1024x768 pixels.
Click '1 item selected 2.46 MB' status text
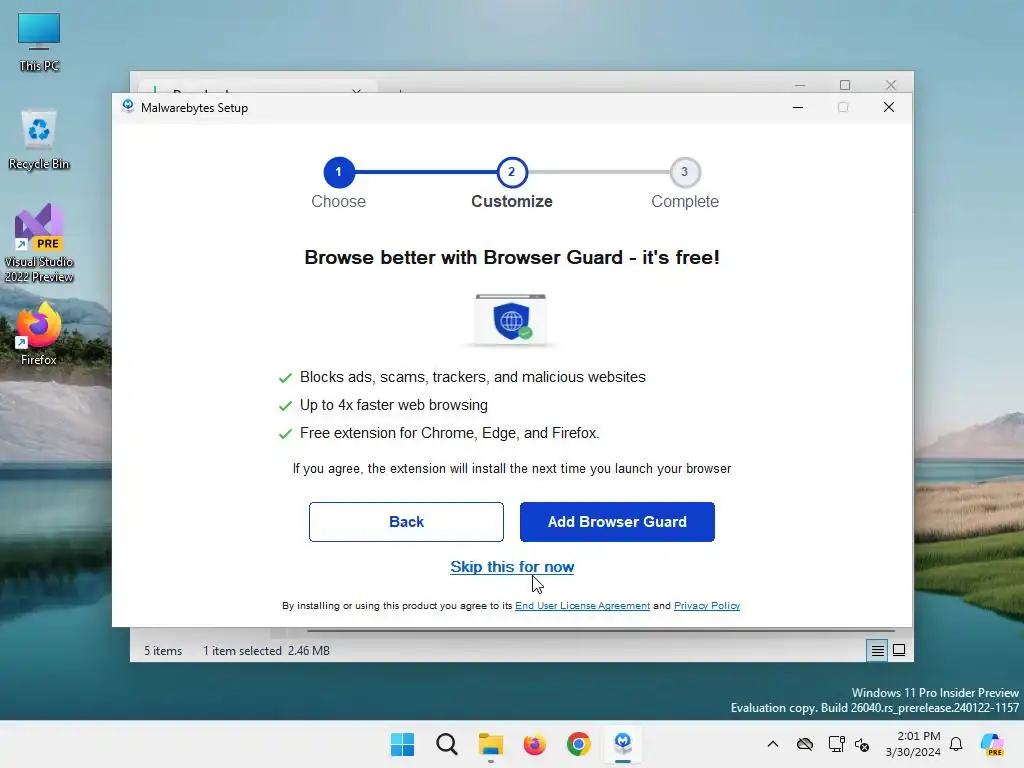(x=266, y=650)
